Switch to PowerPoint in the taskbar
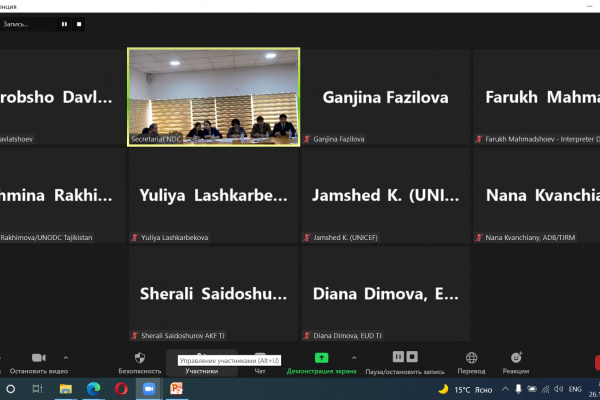 coord(177,389)
